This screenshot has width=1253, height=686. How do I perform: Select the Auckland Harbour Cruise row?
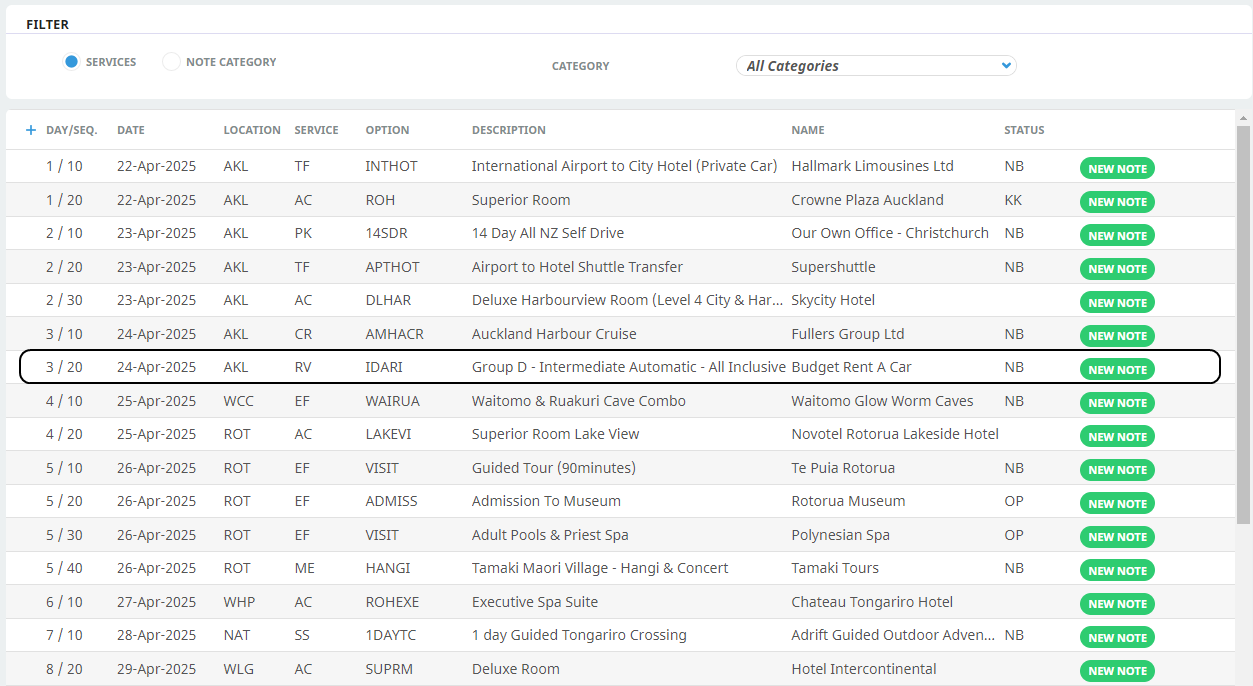[554, 334]
